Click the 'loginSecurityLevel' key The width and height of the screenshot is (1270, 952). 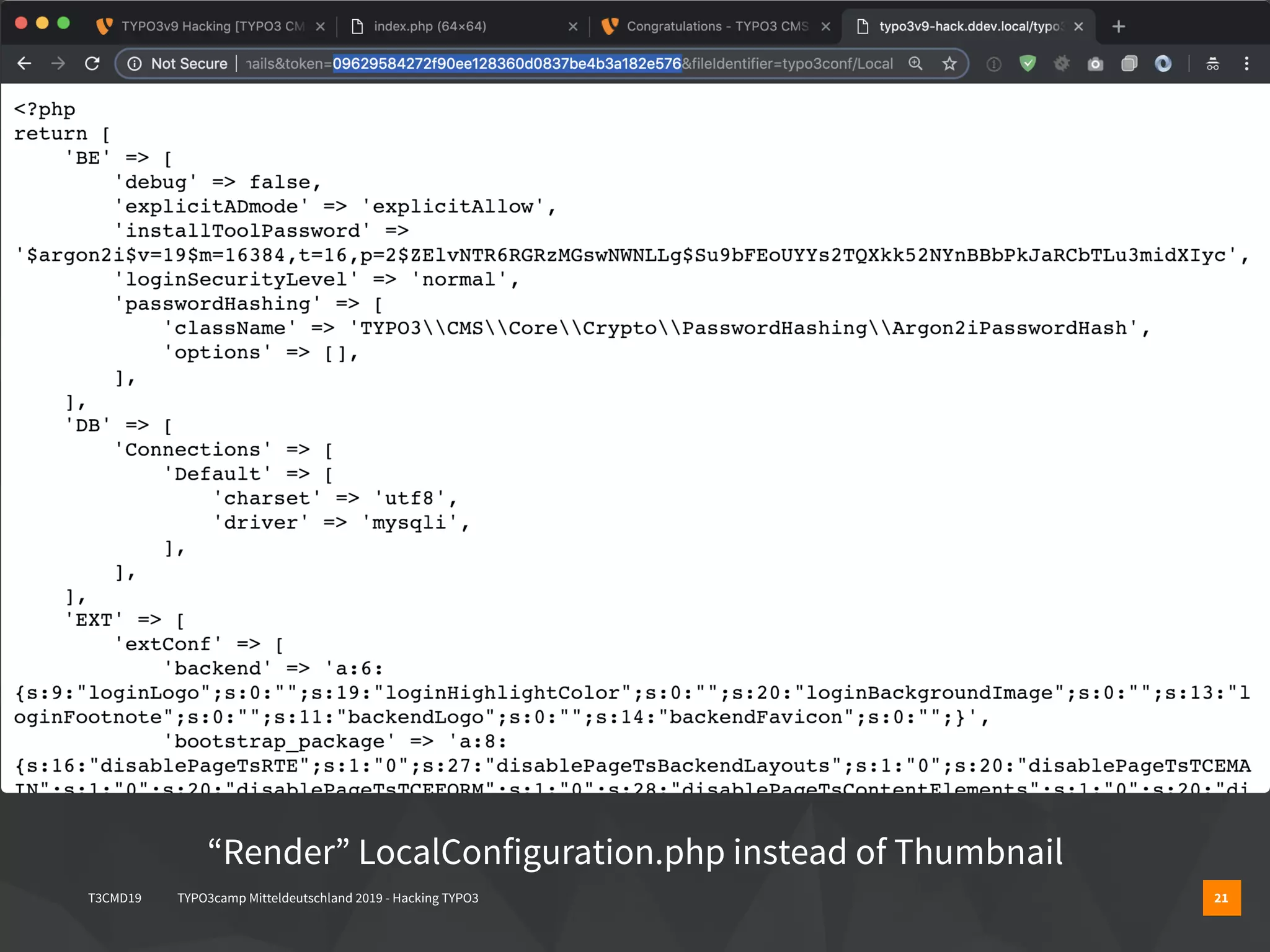pyautogui.click(x=236, y=279)
